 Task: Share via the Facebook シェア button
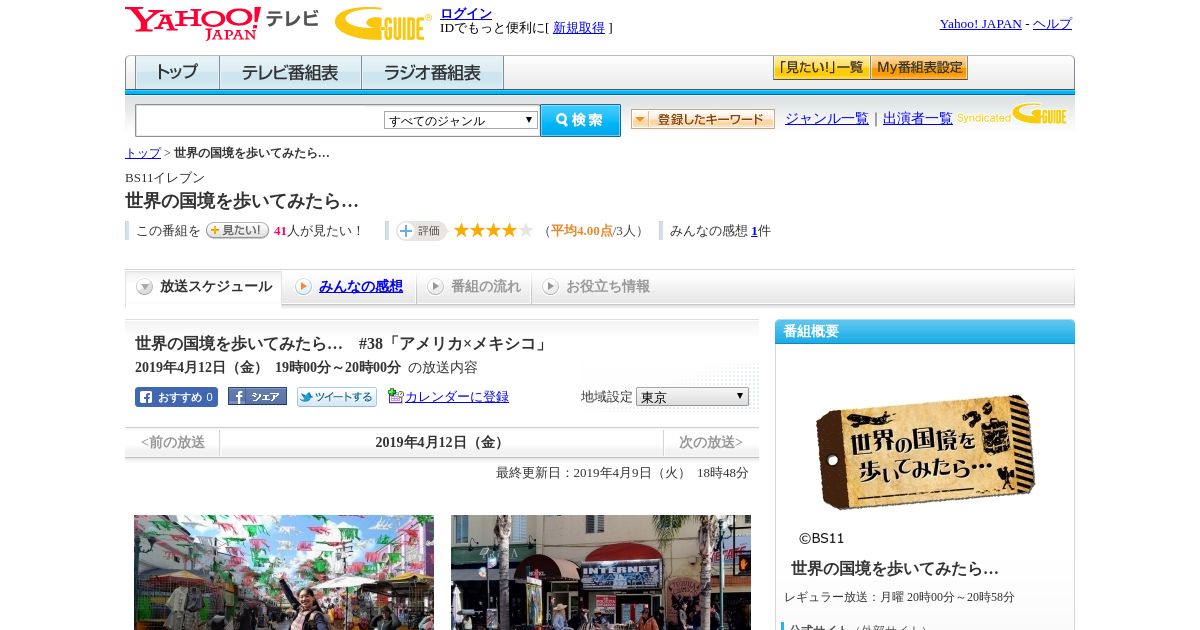tap(257, 396)
